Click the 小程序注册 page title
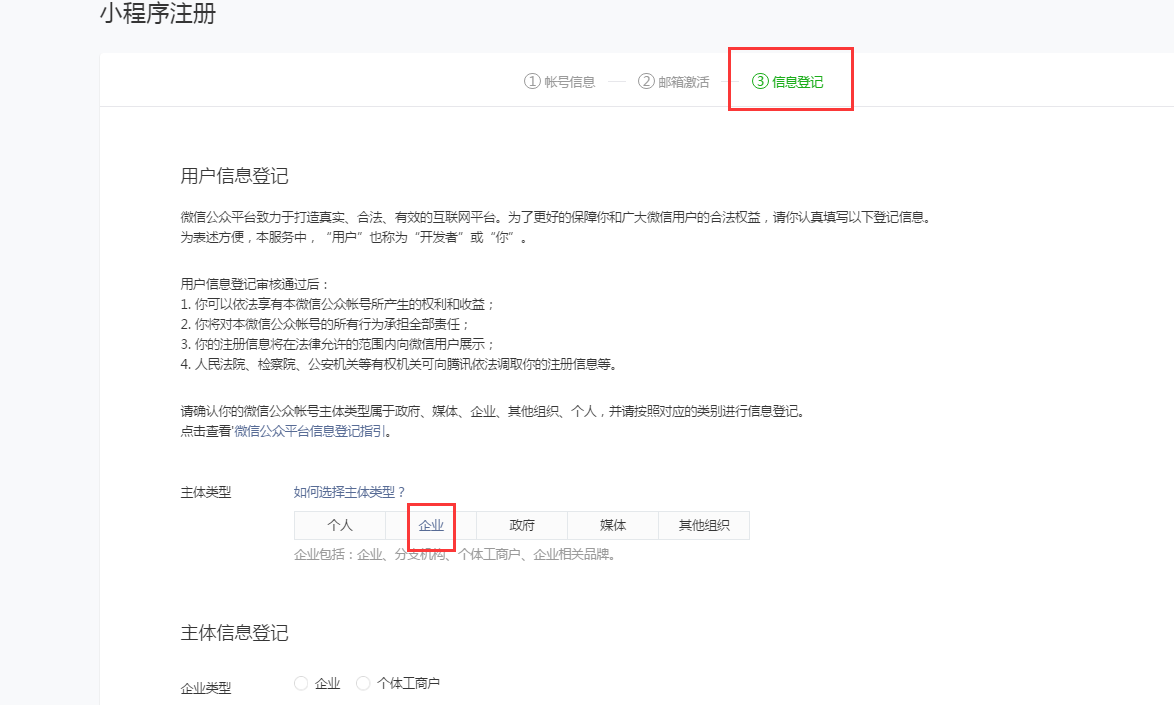This screenshot has width=1174, height=705. [159, 15]
